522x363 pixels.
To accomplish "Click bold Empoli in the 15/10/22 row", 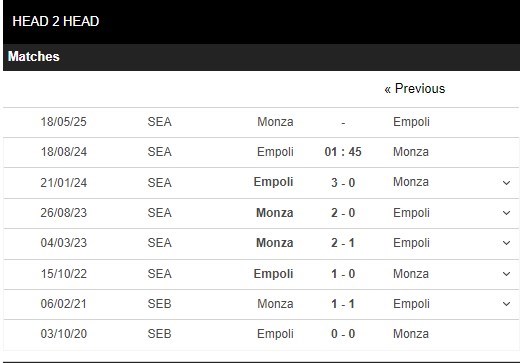I will (x=273, y=274).
